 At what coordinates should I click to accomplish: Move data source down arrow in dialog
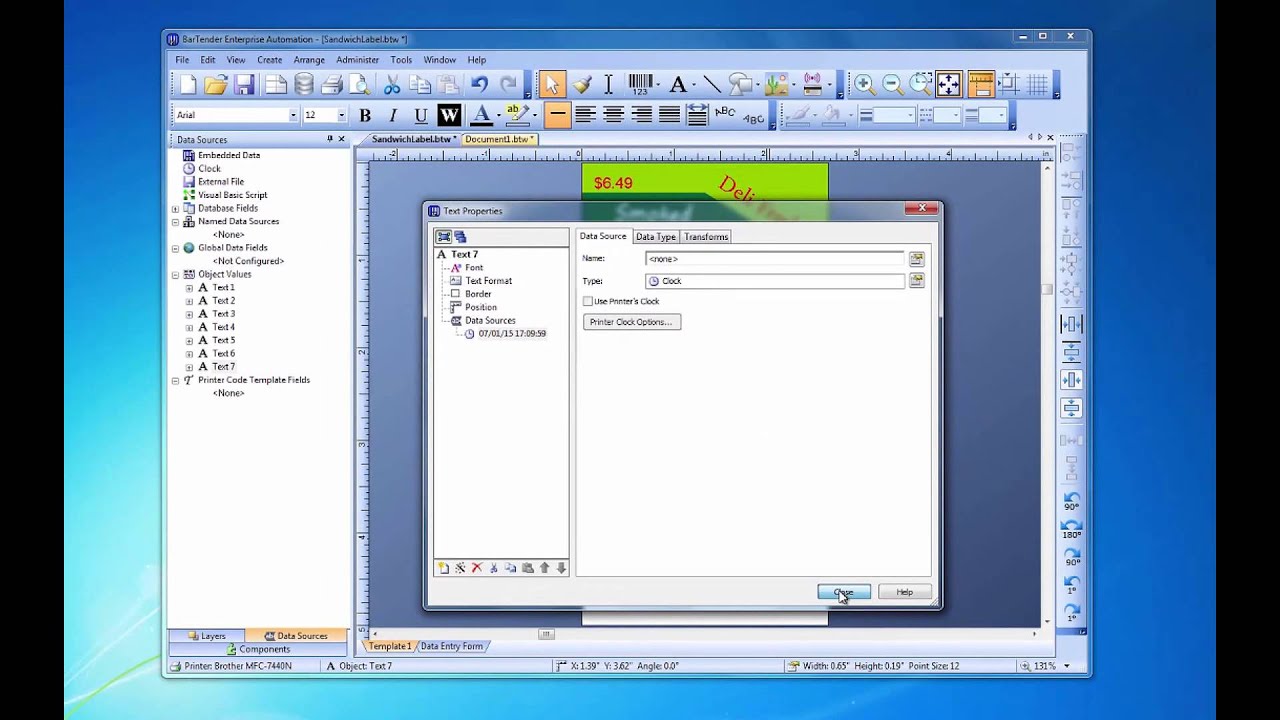click(x=561, y=568)
